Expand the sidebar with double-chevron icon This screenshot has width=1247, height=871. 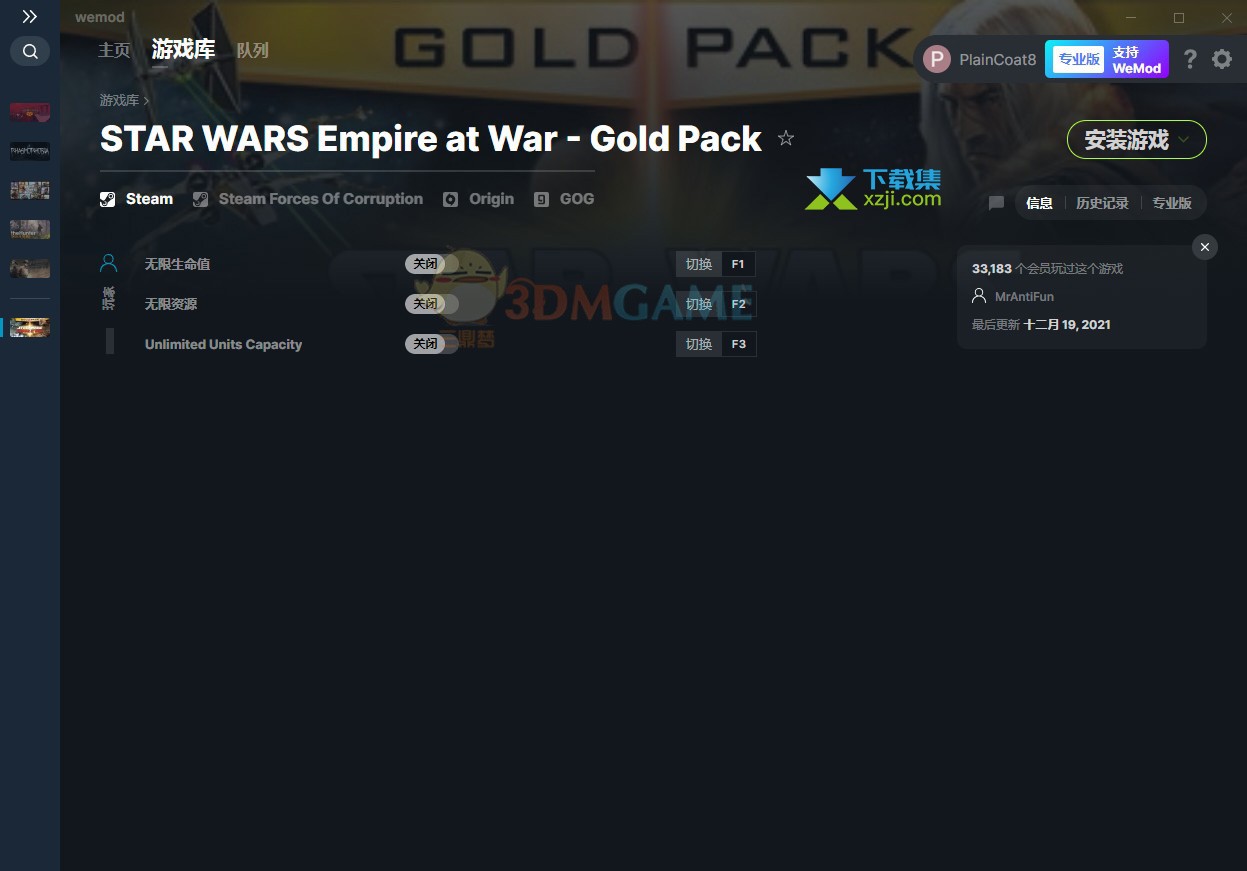[30, 17]
